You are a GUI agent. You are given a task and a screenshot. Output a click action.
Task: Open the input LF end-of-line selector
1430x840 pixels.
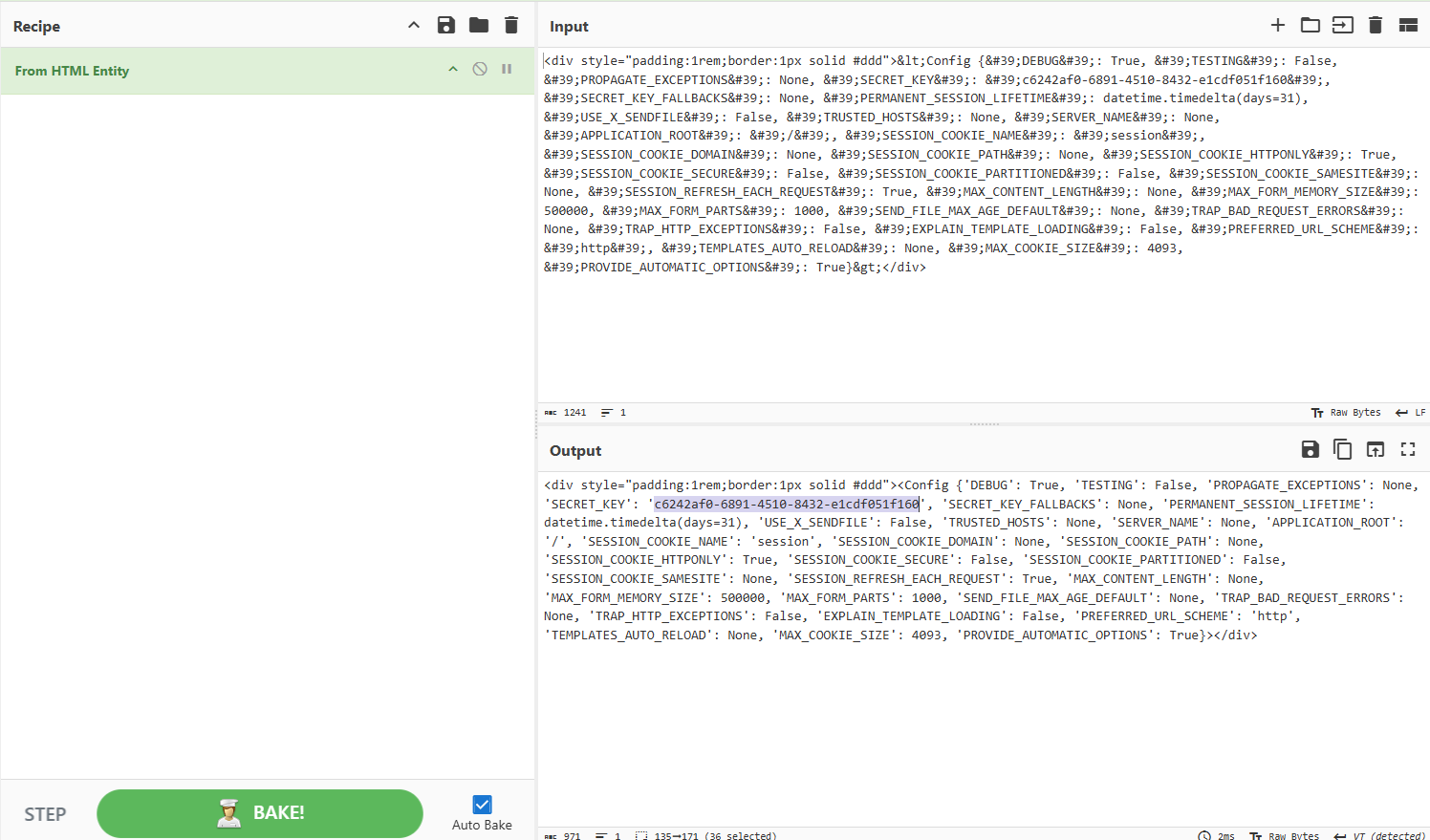pyautogui.click(x=1411, y=413)
